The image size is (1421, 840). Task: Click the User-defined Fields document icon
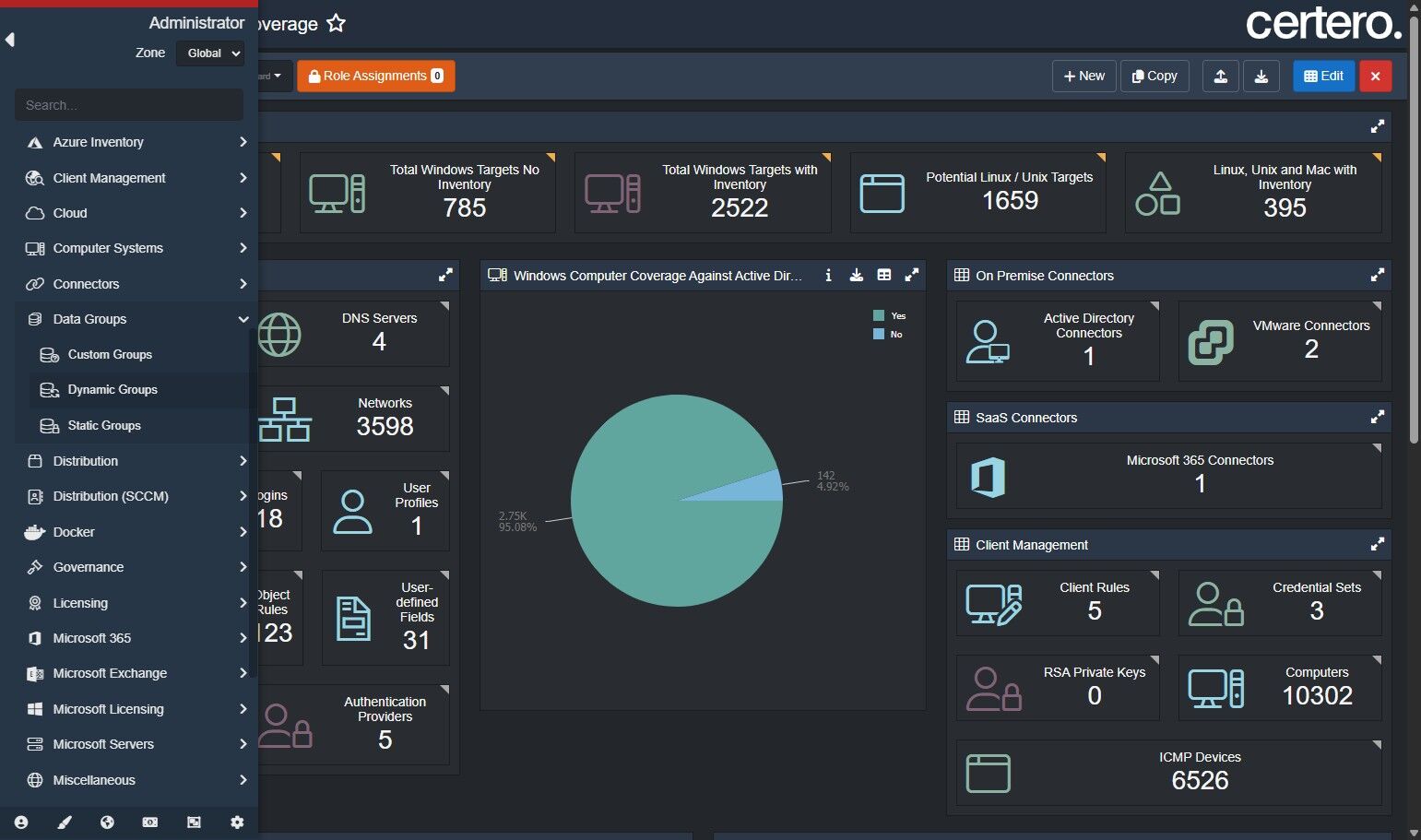tap(354, 619)
